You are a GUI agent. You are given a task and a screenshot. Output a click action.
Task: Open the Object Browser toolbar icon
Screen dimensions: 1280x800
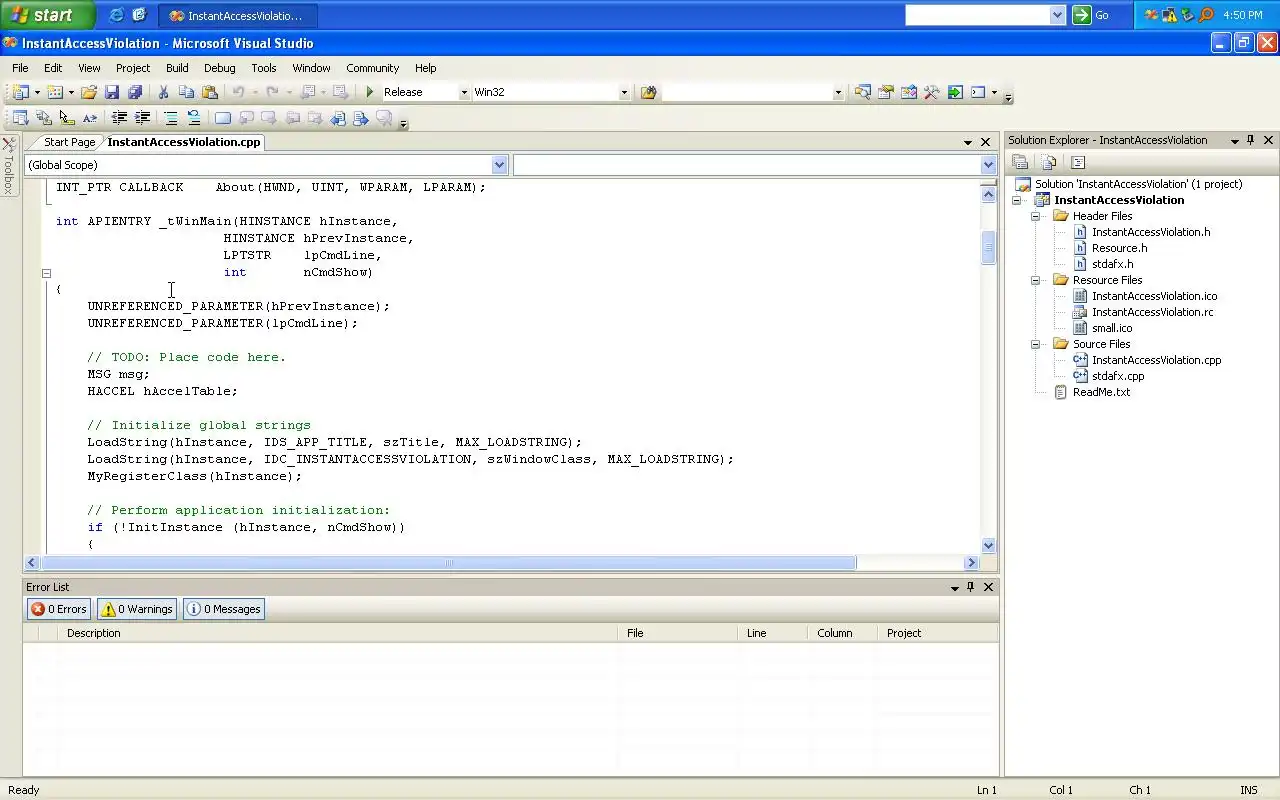[x=909, y=92]
